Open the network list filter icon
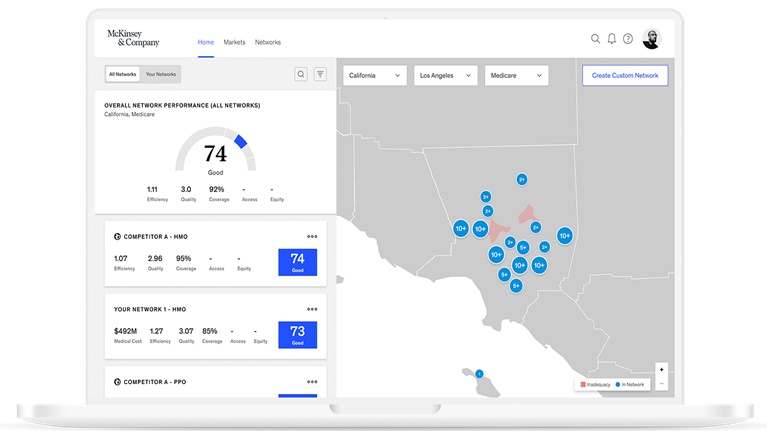Viewport: 767px width, 431px height. 320,74
